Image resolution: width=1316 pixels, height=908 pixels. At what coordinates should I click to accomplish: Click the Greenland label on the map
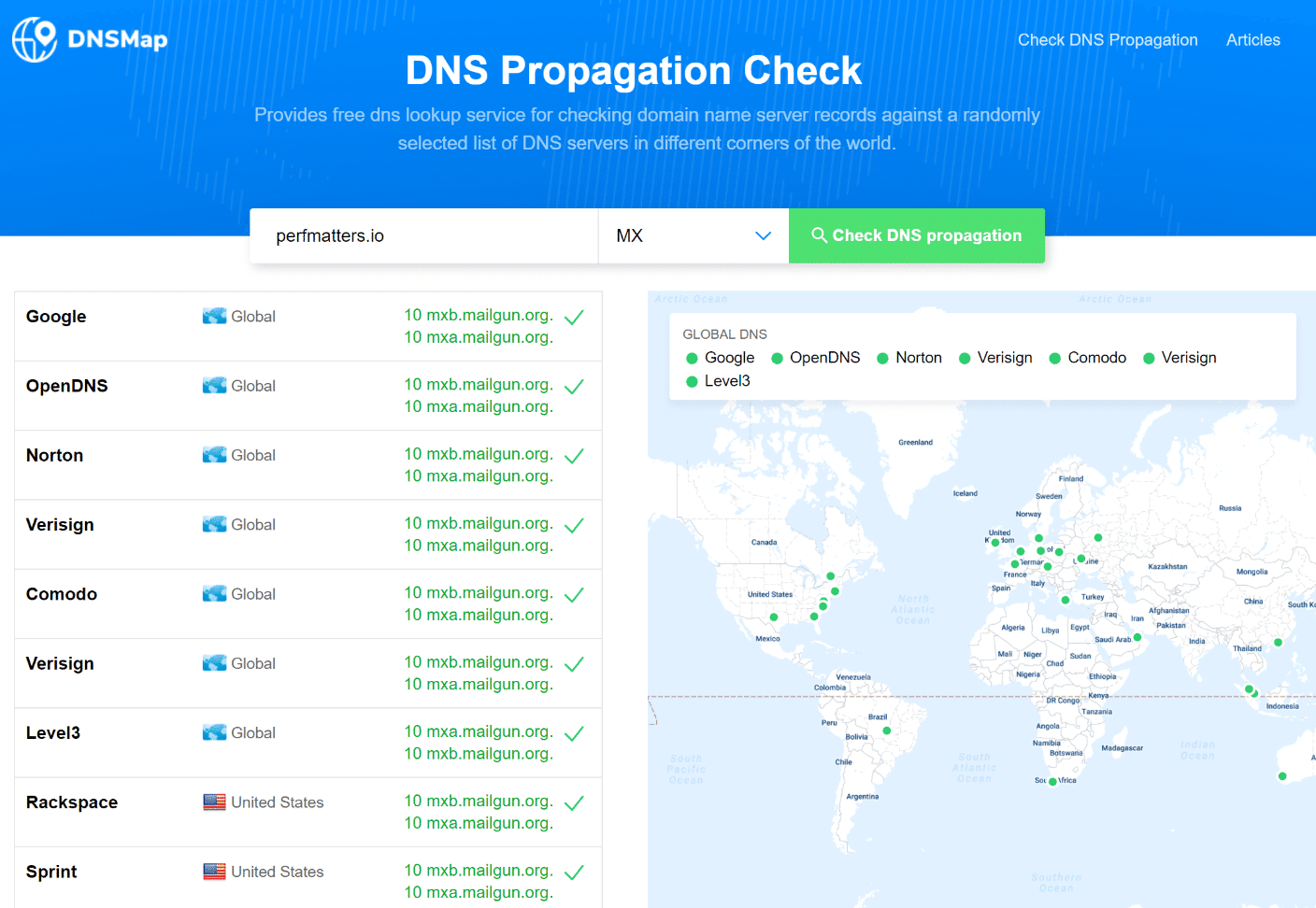tap(915, 443)
